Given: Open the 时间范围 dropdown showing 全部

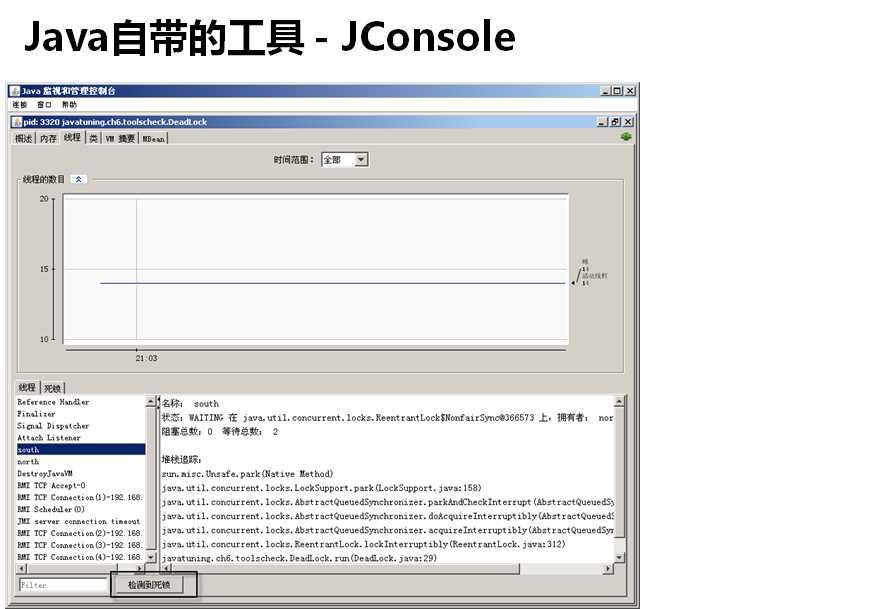Looking at the screenshot, I should tap(345, 160).
